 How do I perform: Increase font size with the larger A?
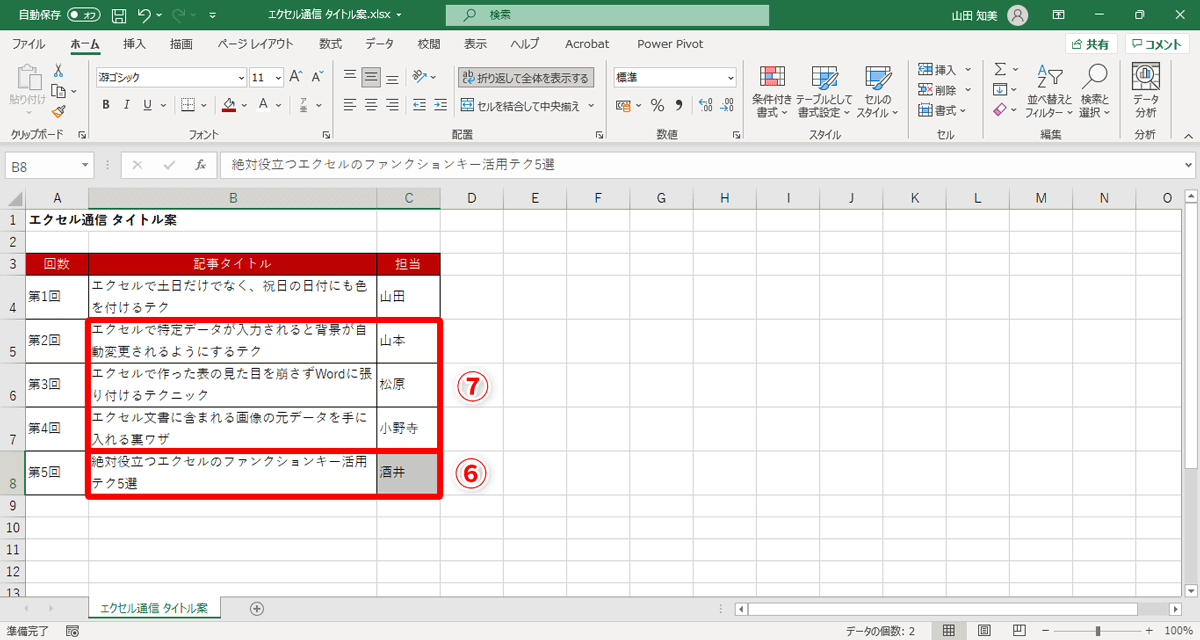click(x=296, y=77)
